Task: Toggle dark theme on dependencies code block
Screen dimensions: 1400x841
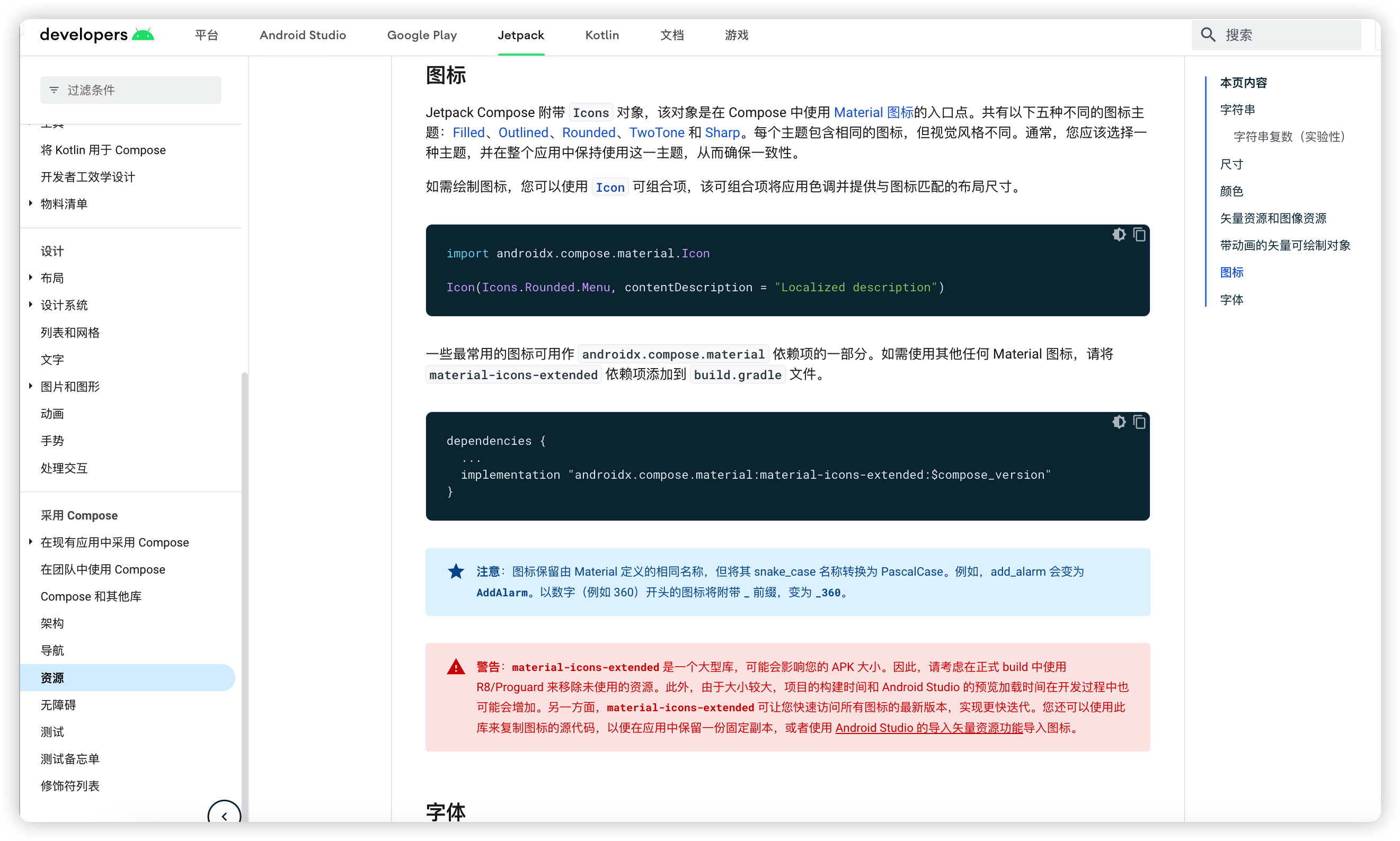Action: point(1118,422)
